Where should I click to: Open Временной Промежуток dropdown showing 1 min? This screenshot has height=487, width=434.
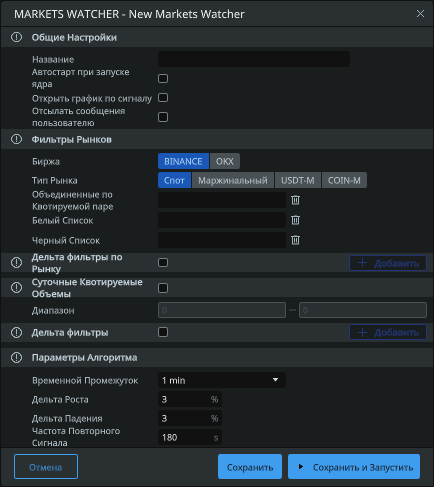click(222, 380)
